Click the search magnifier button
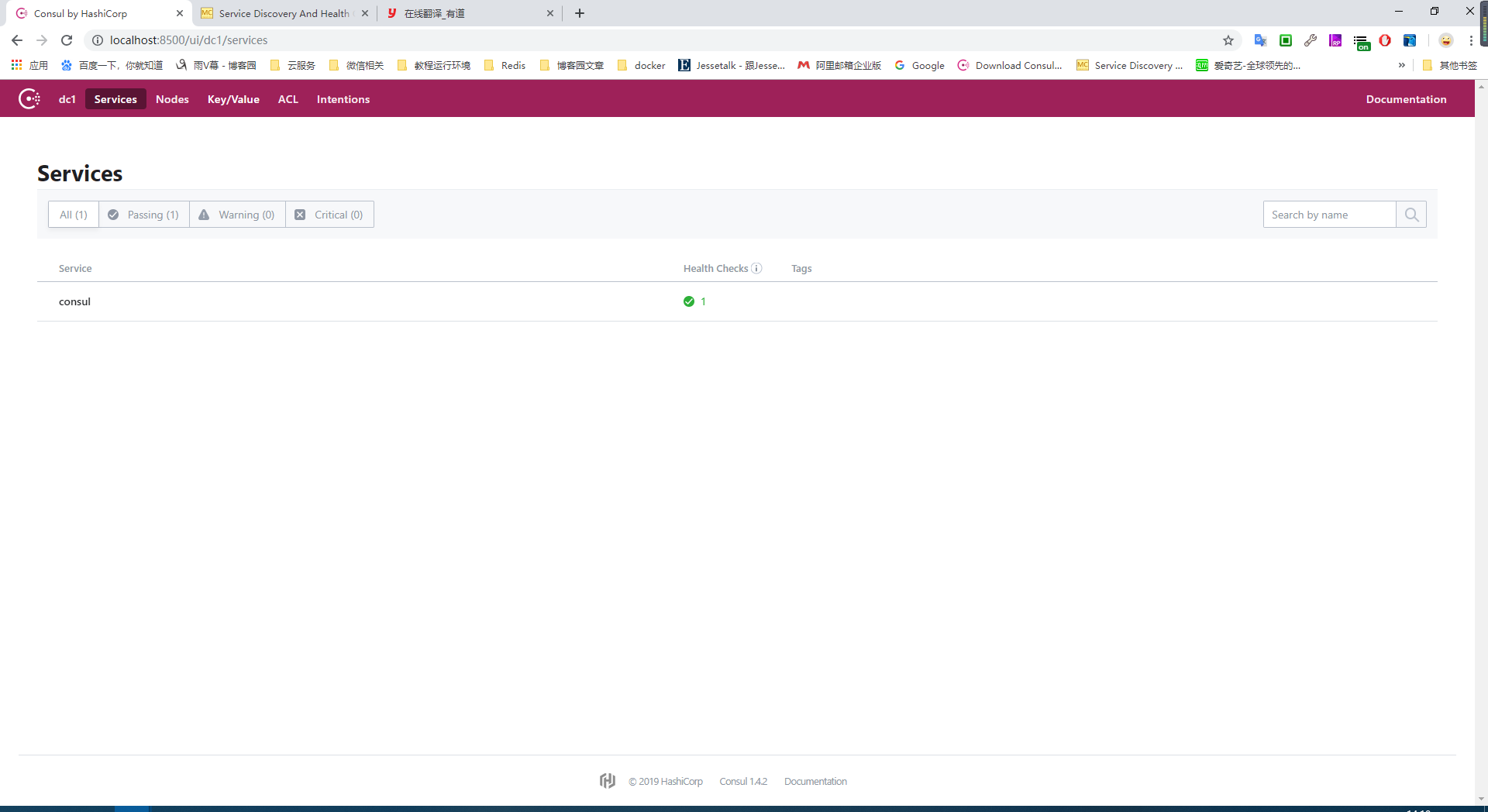The width and height of the screenshot is (1488, 812). (1411, 215)
